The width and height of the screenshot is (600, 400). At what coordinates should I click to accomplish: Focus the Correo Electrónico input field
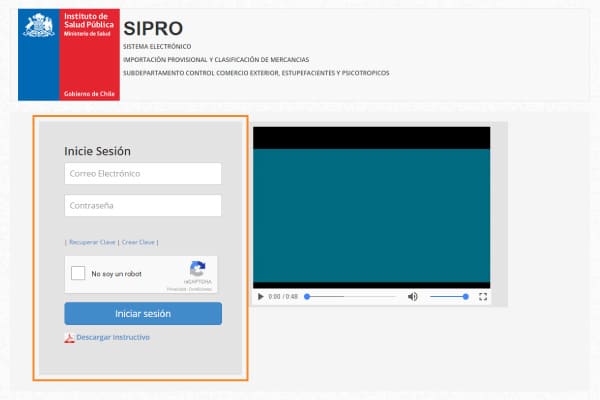pos(142,174)
